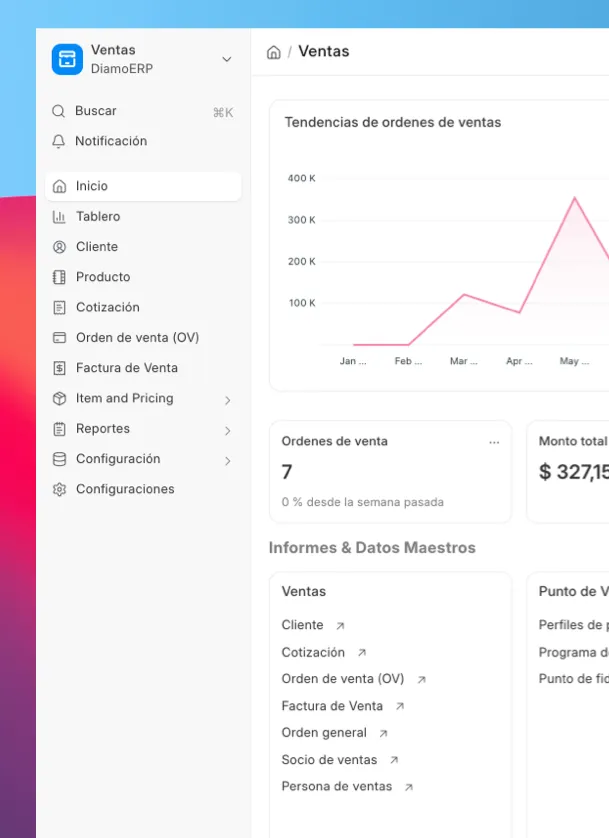Click the Notificación bell icon

click(x=58, y=141)
